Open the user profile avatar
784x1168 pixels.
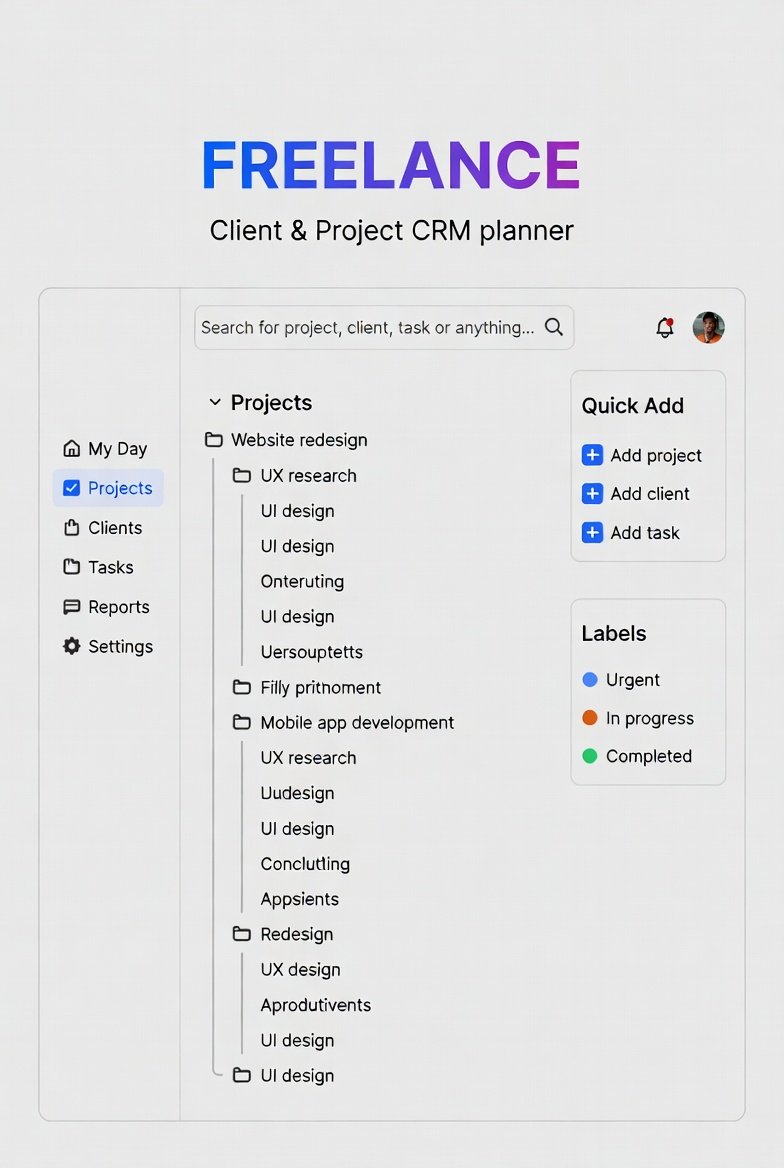[708, 327]
